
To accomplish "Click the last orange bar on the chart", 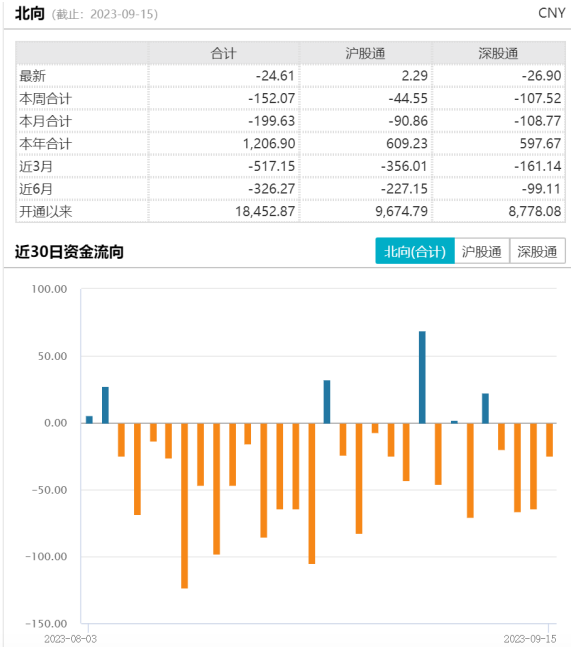I will tap(549, 440).
